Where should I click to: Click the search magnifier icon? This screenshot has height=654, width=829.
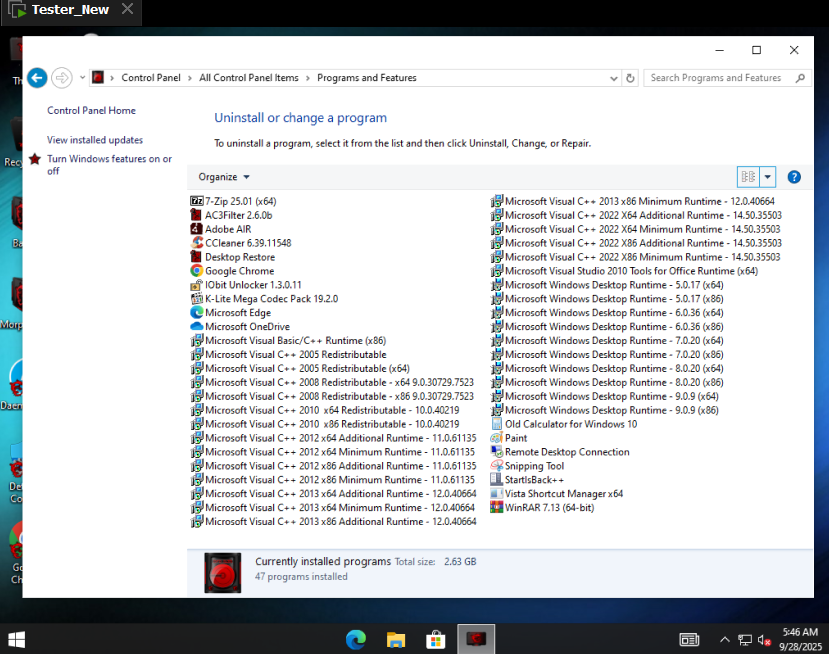click(800, 78)
